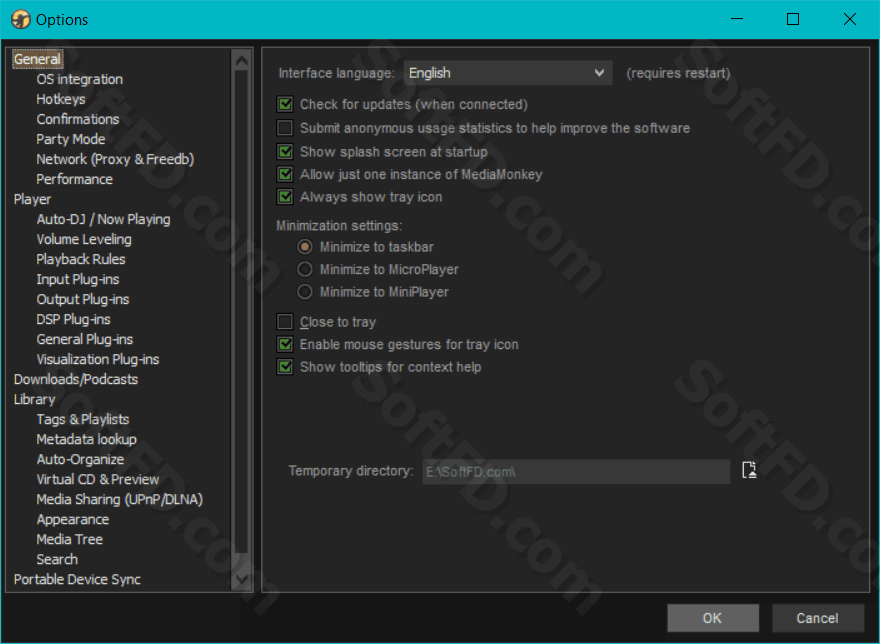Viewport: 880px width, 644px height.
Task: Select Minimize to MicroPlayer option
Action: (x=305, y=269)
